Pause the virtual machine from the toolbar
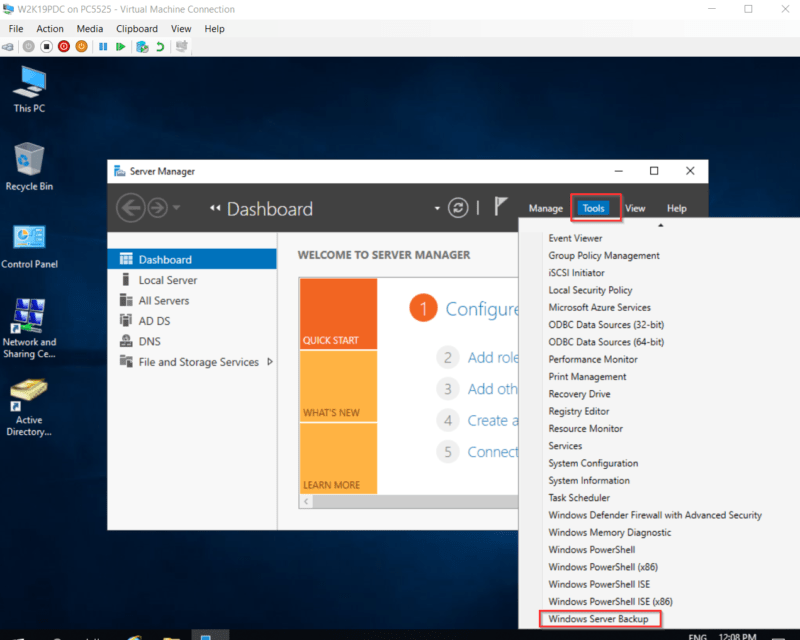The height and width of the screenshot is (640, 800). (x=103, y=46)
